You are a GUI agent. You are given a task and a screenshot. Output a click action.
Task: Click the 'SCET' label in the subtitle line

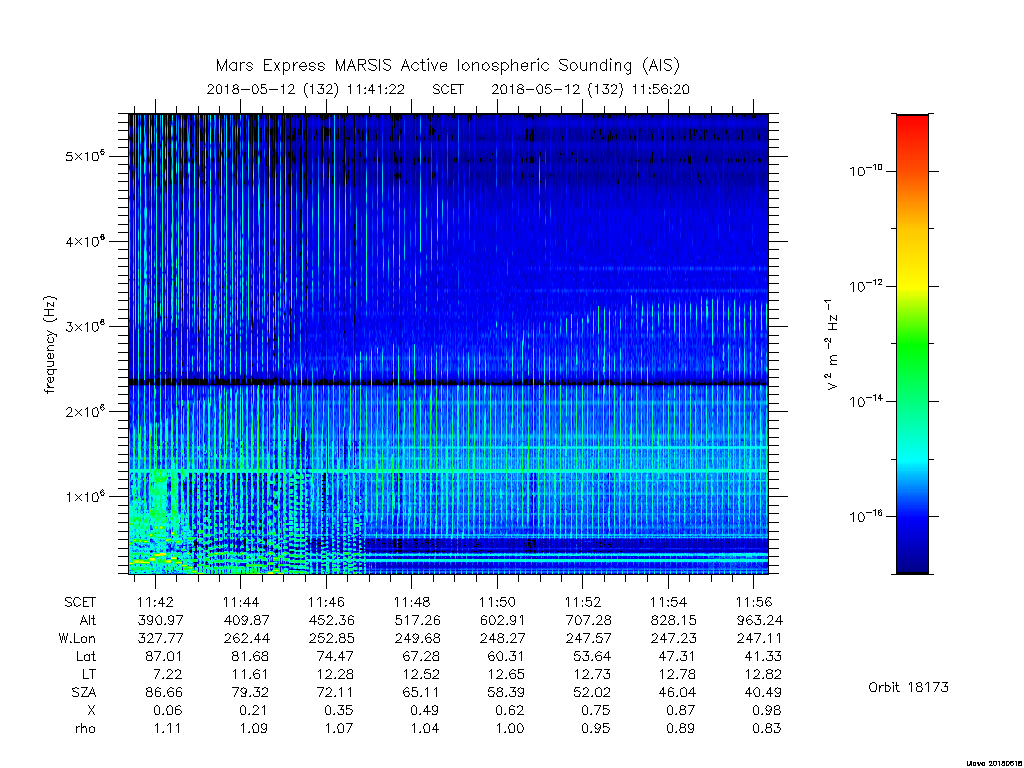point(448,89)
